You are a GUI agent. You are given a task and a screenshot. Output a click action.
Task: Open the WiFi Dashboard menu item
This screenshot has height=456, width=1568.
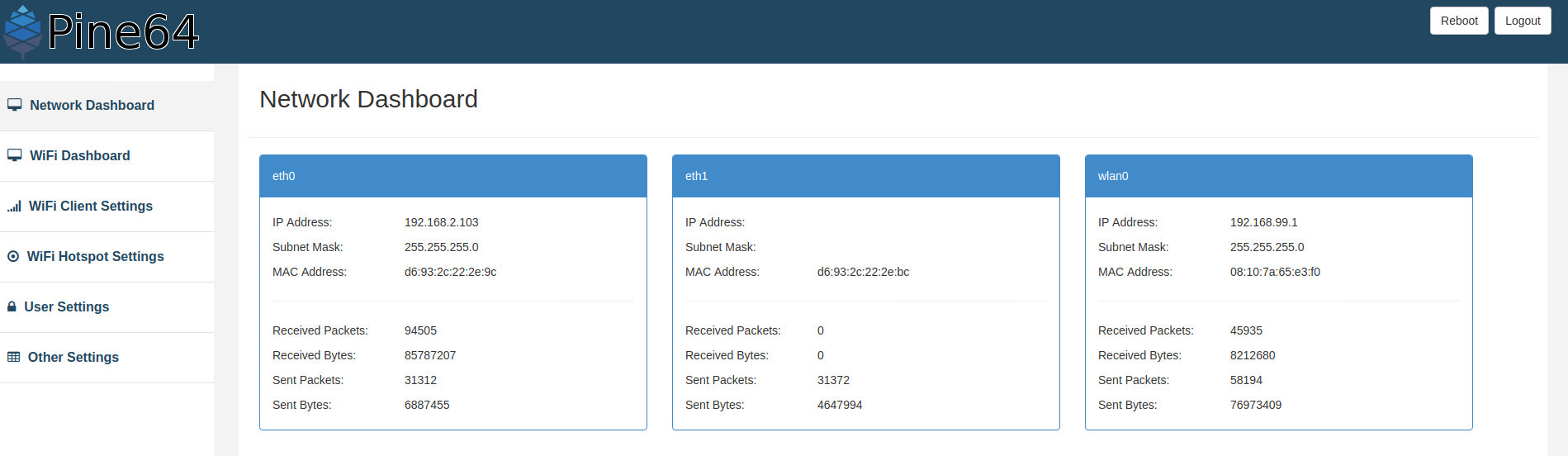click(x=107, y=156)
